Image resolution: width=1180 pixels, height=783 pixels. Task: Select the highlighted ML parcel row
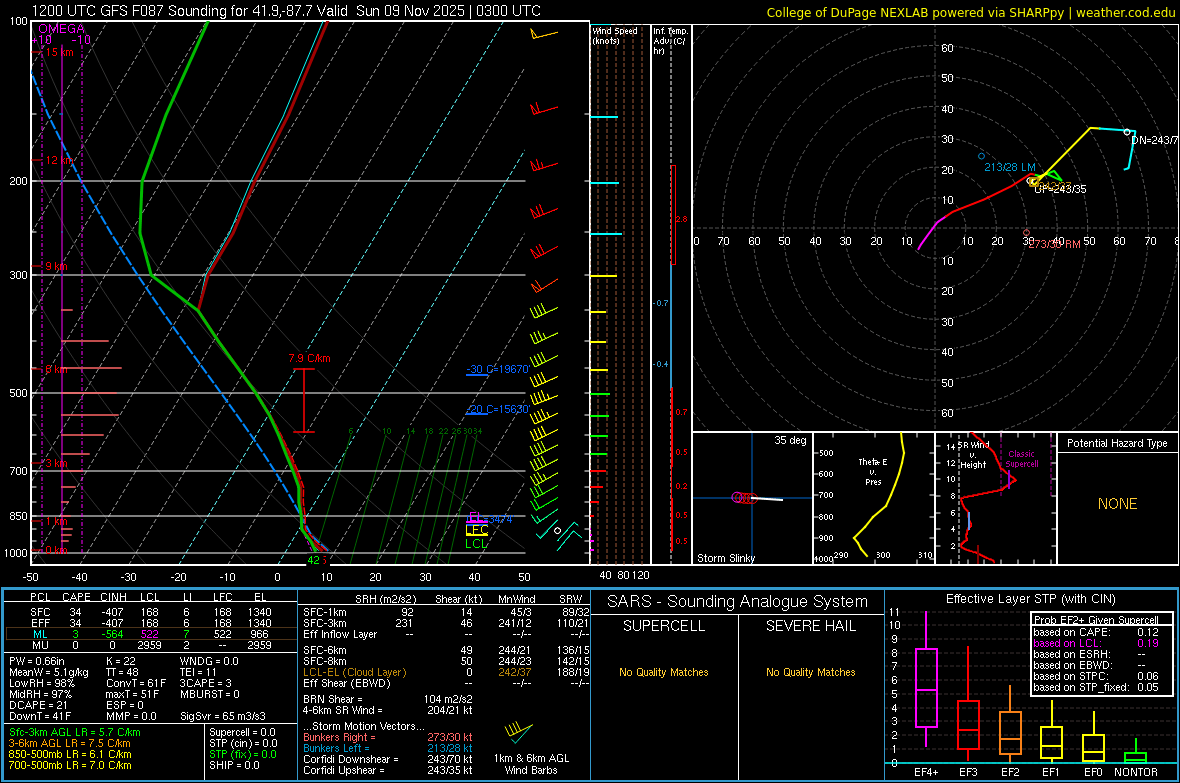point(151,634)
